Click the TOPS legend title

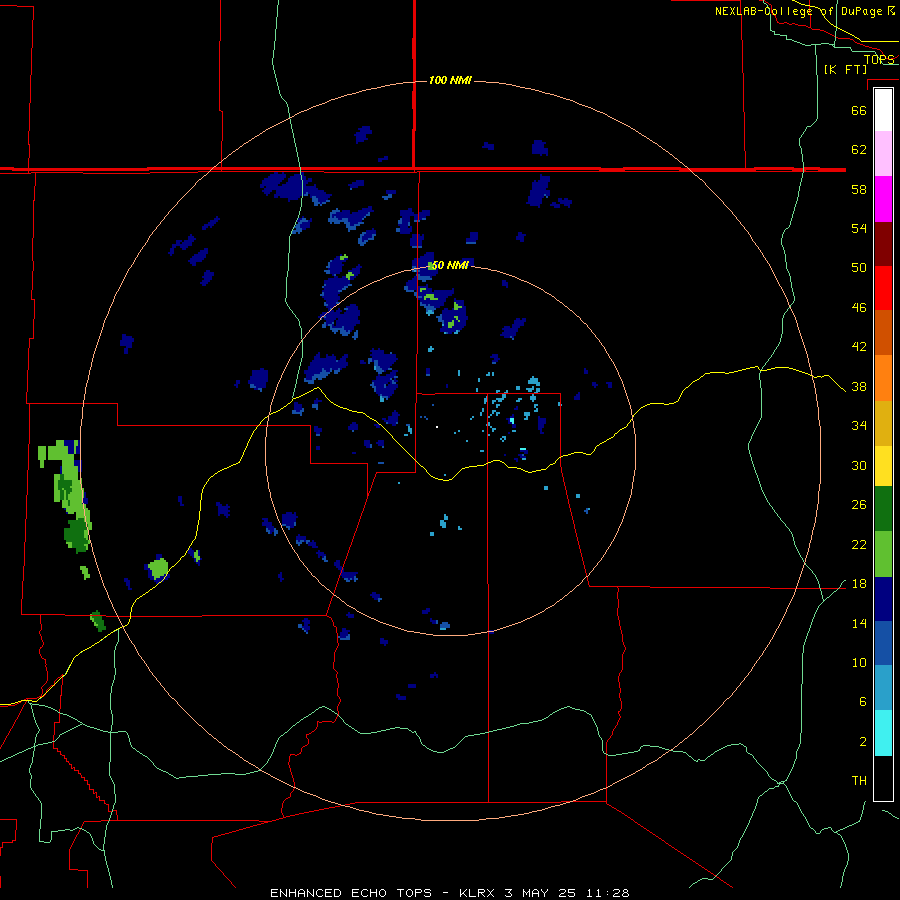coord(879,59)
